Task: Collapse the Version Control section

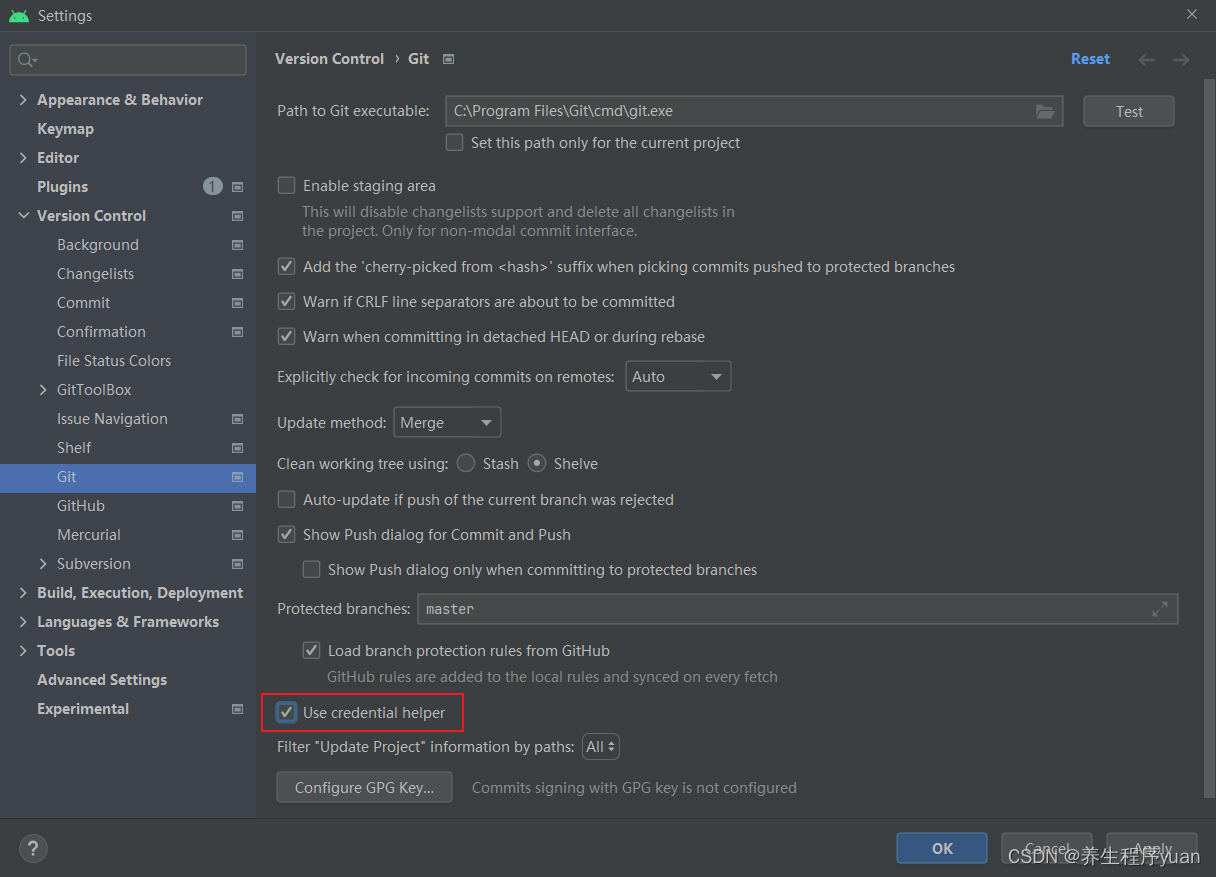Action: (24, 216)
